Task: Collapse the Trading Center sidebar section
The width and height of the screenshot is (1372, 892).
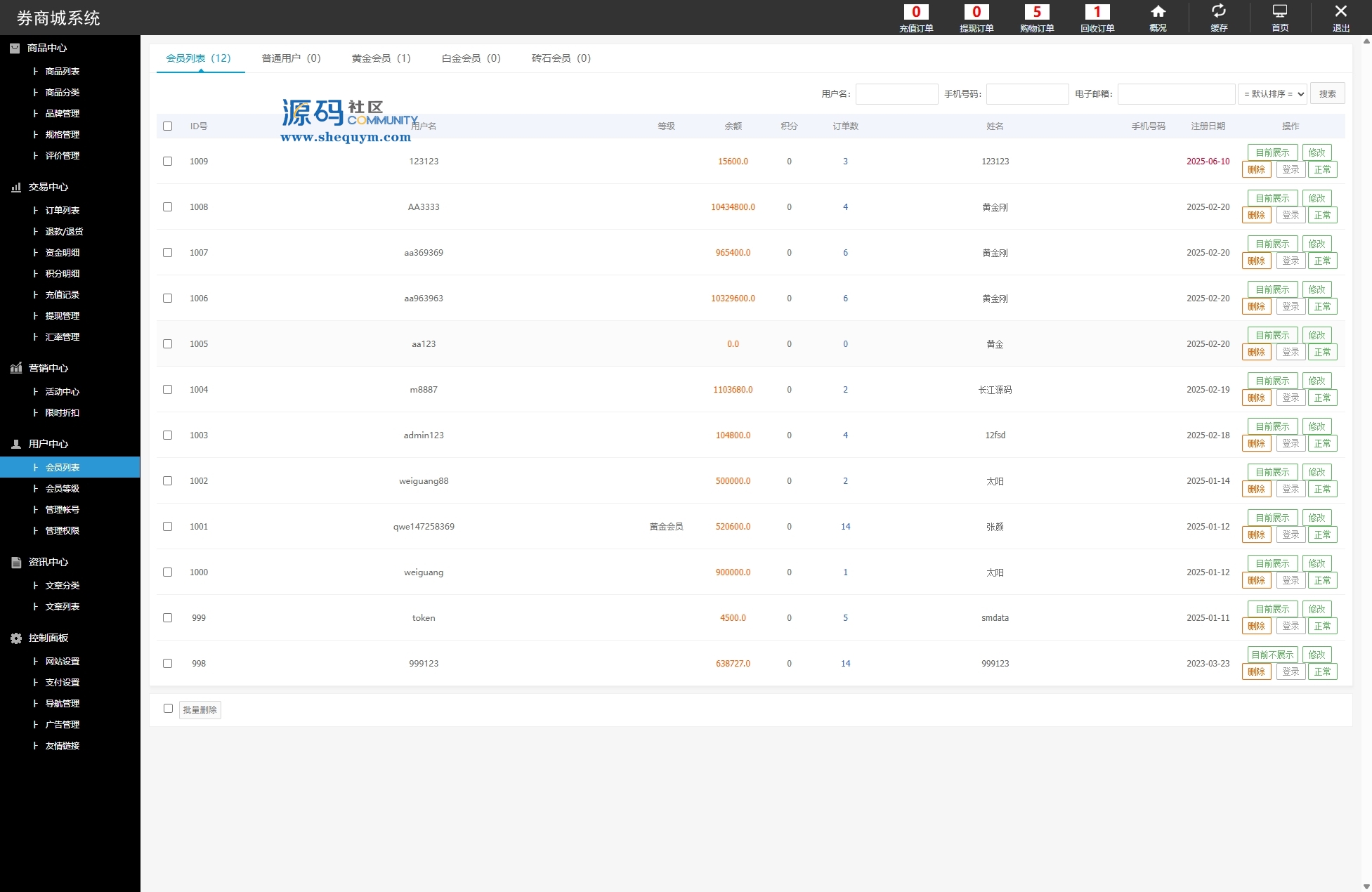Action: (48, 187)
